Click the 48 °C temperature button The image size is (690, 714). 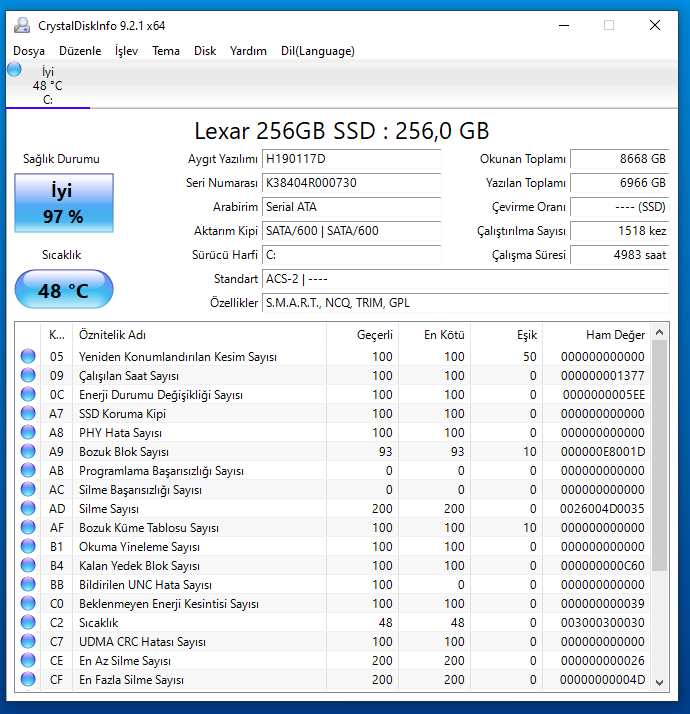64,291
